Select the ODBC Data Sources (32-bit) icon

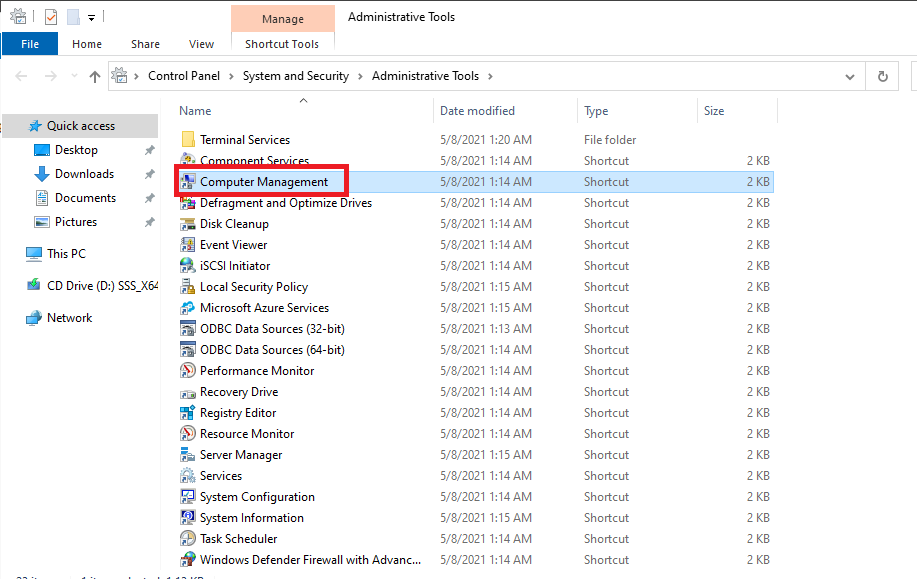[188, 329]
